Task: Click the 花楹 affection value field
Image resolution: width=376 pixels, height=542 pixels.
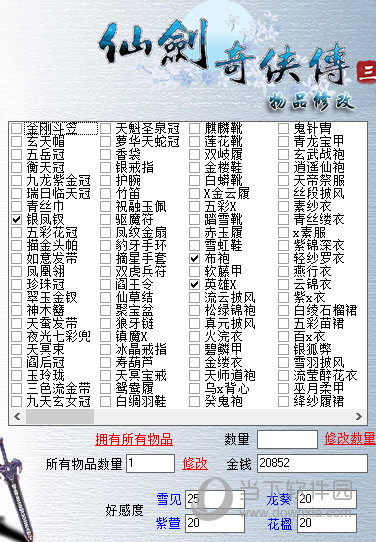Action: click(327, 523)
